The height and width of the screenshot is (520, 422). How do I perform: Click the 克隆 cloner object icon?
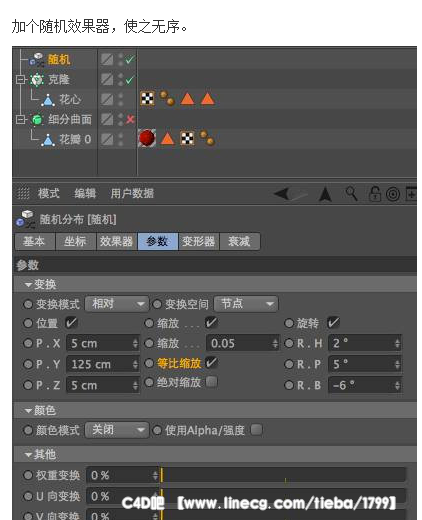[37, 79]
